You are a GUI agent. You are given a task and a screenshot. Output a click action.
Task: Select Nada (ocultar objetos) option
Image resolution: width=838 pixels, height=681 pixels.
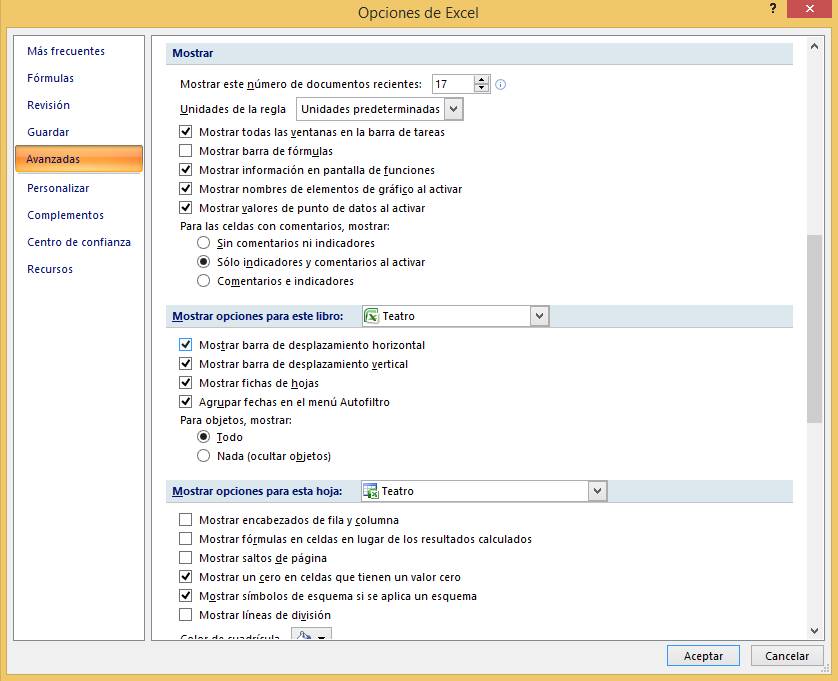coord(203,456)
